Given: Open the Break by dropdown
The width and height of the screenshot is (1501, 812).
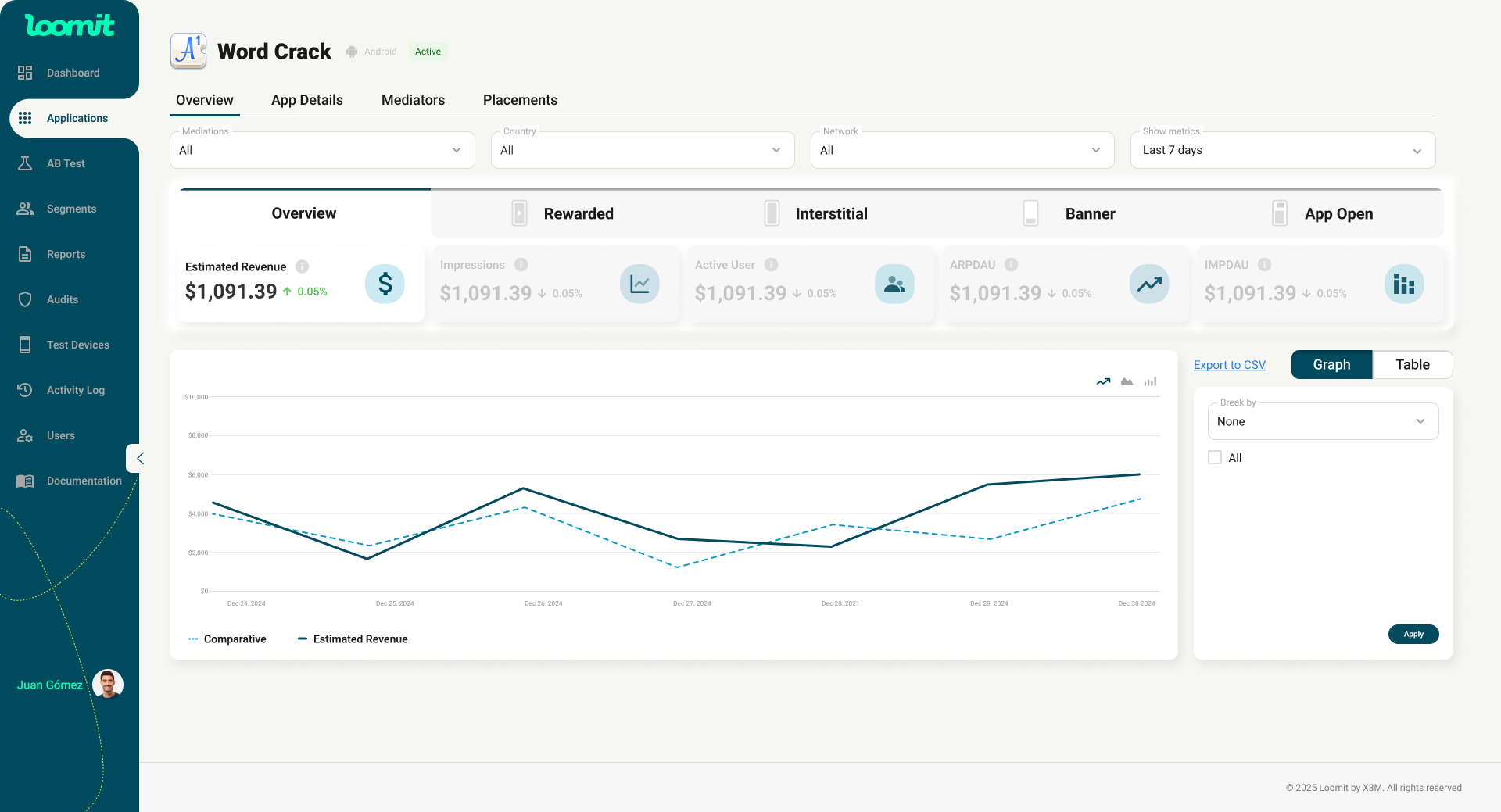Looking at the screenshot, I should pos(1323,422).
